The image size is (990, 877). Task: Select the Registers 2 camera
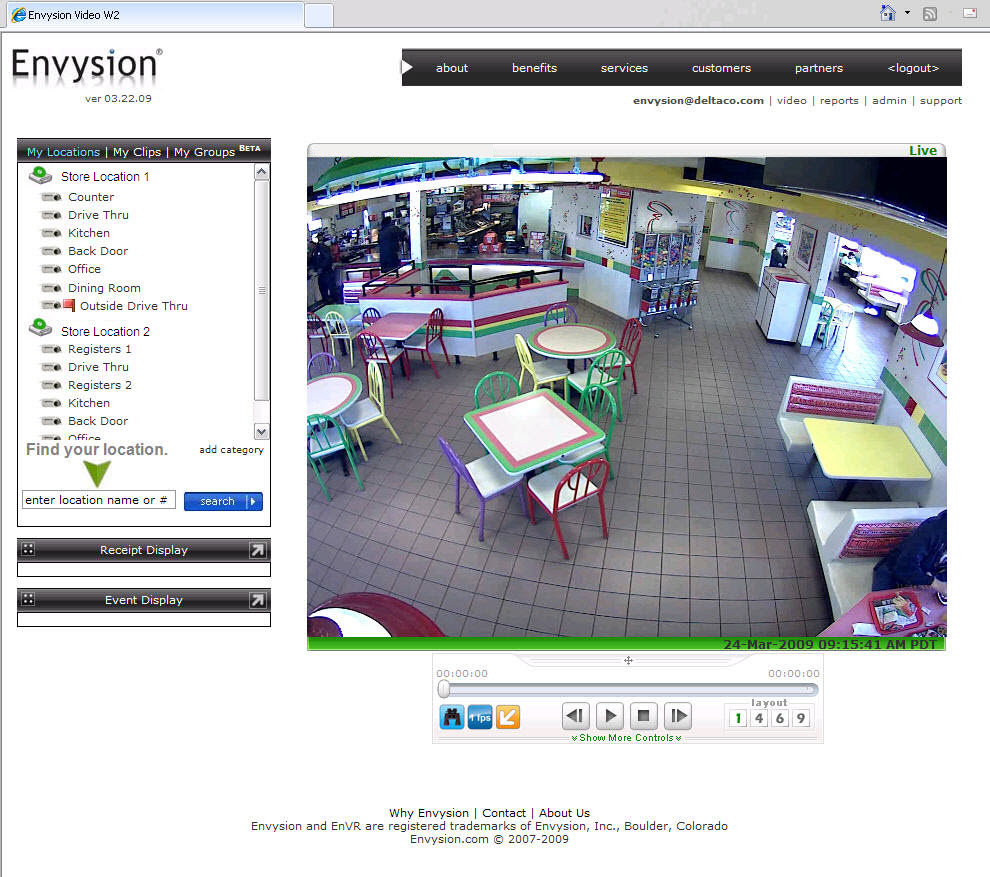pyautogui.click(x=100, y=385)
